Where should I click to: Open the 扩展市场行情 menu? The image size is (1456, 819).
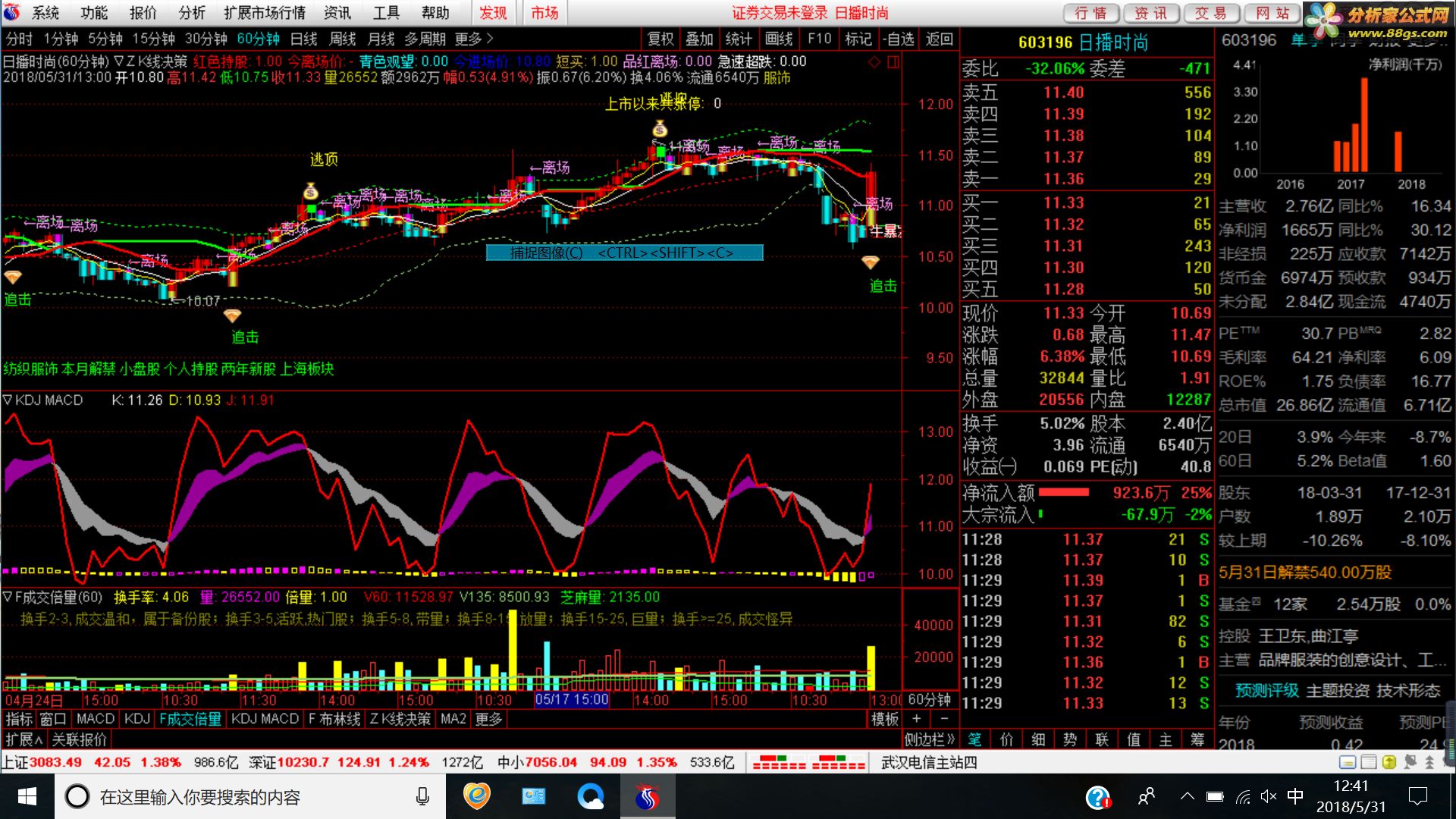tap(265, 13)
